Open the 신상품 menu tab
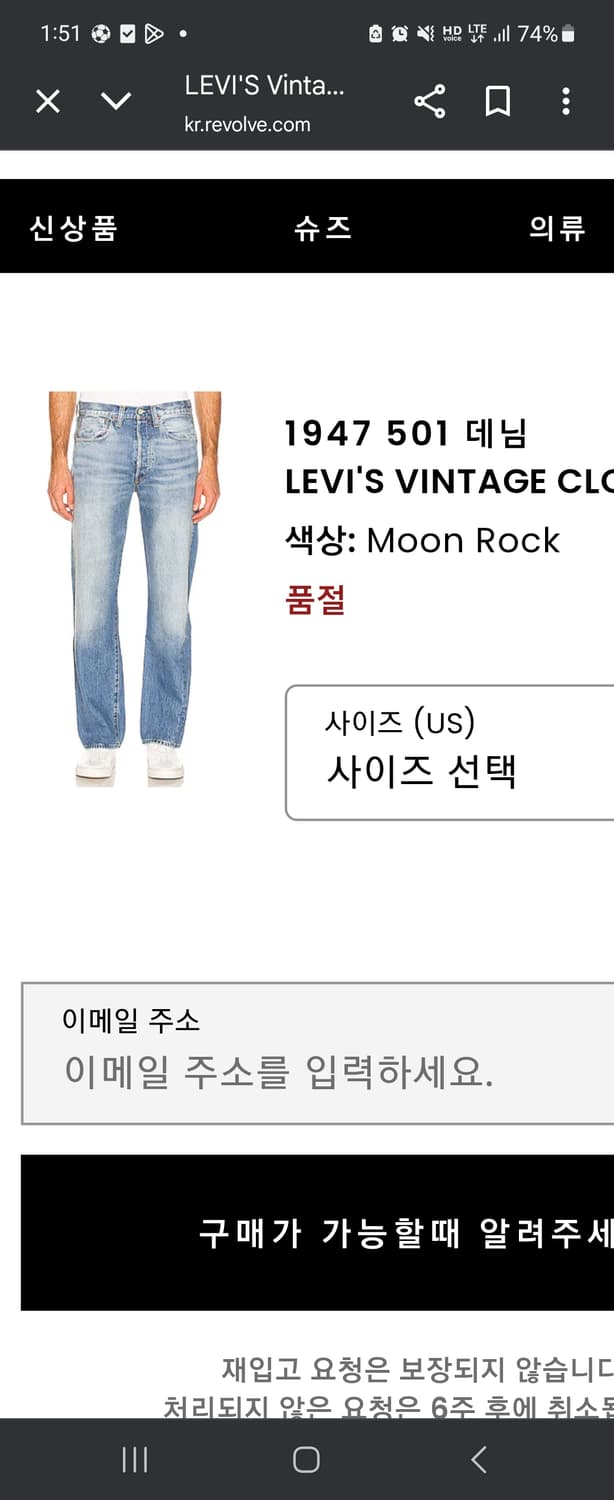The height and width of the screenshot is (1500, 614). tap(74, 228)
